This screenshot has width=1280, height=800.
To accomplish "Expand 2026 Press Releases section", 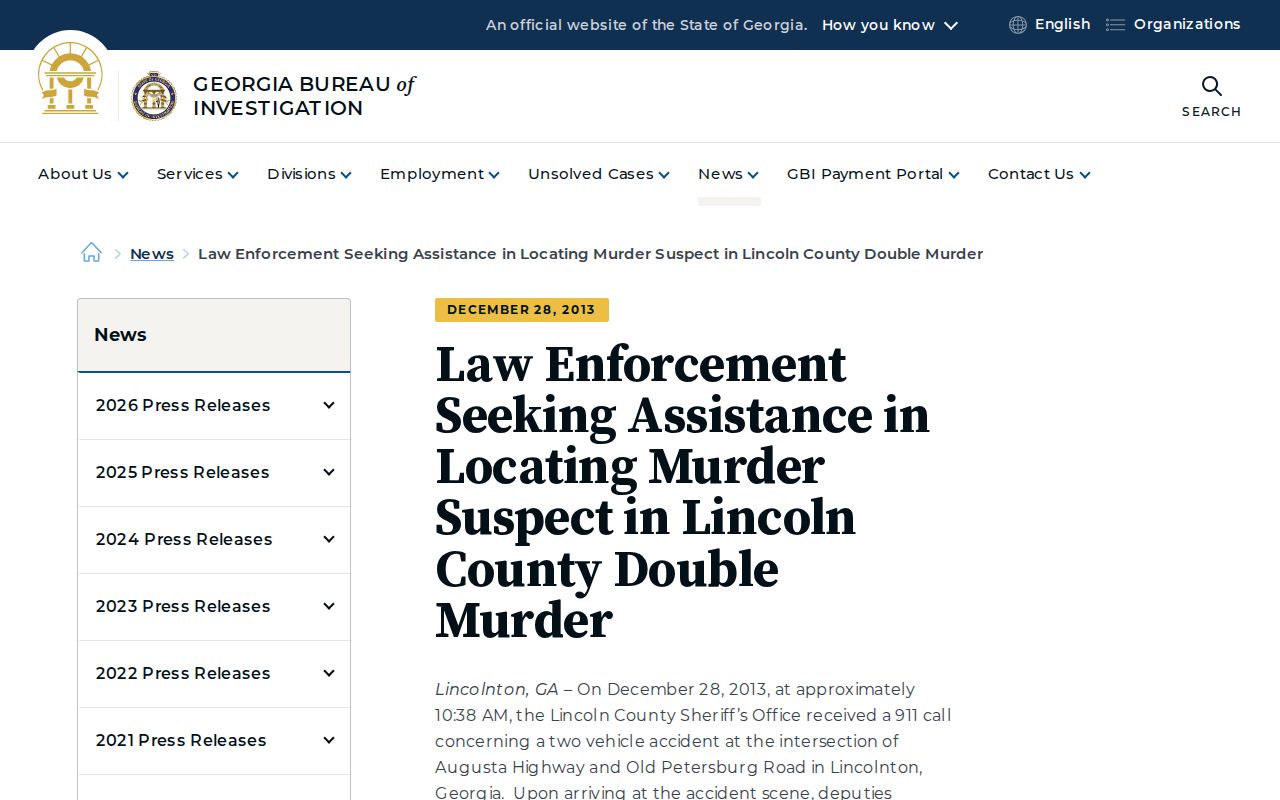I will pos(214,406).
